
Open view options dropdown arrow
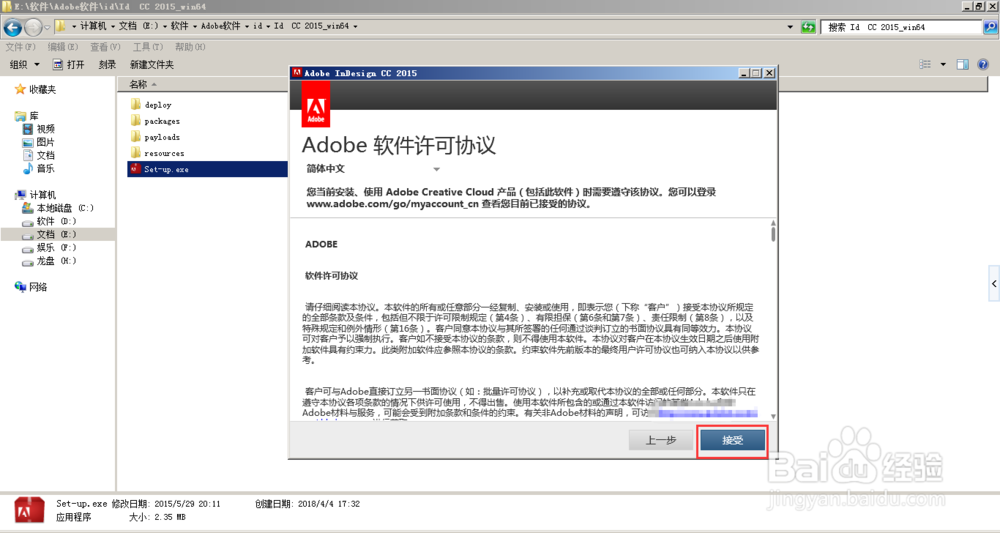tap(943, 64)
